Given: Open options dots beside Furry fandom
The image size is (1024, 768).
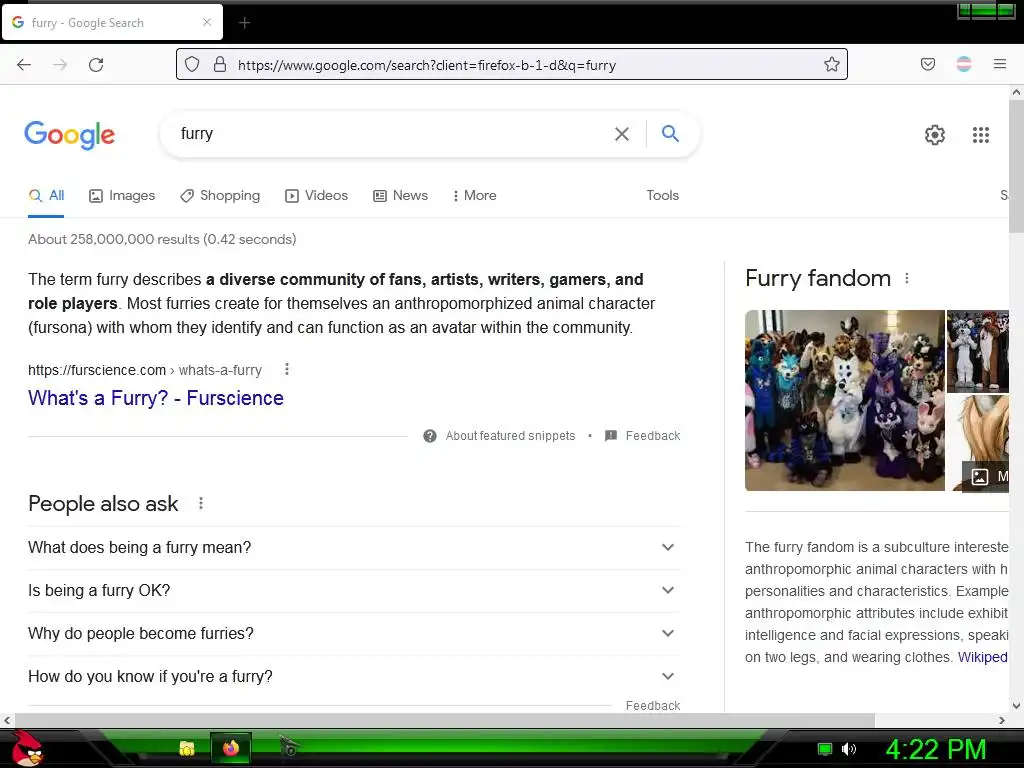Looking at the screenshot, I should click(x=906, y=278).
